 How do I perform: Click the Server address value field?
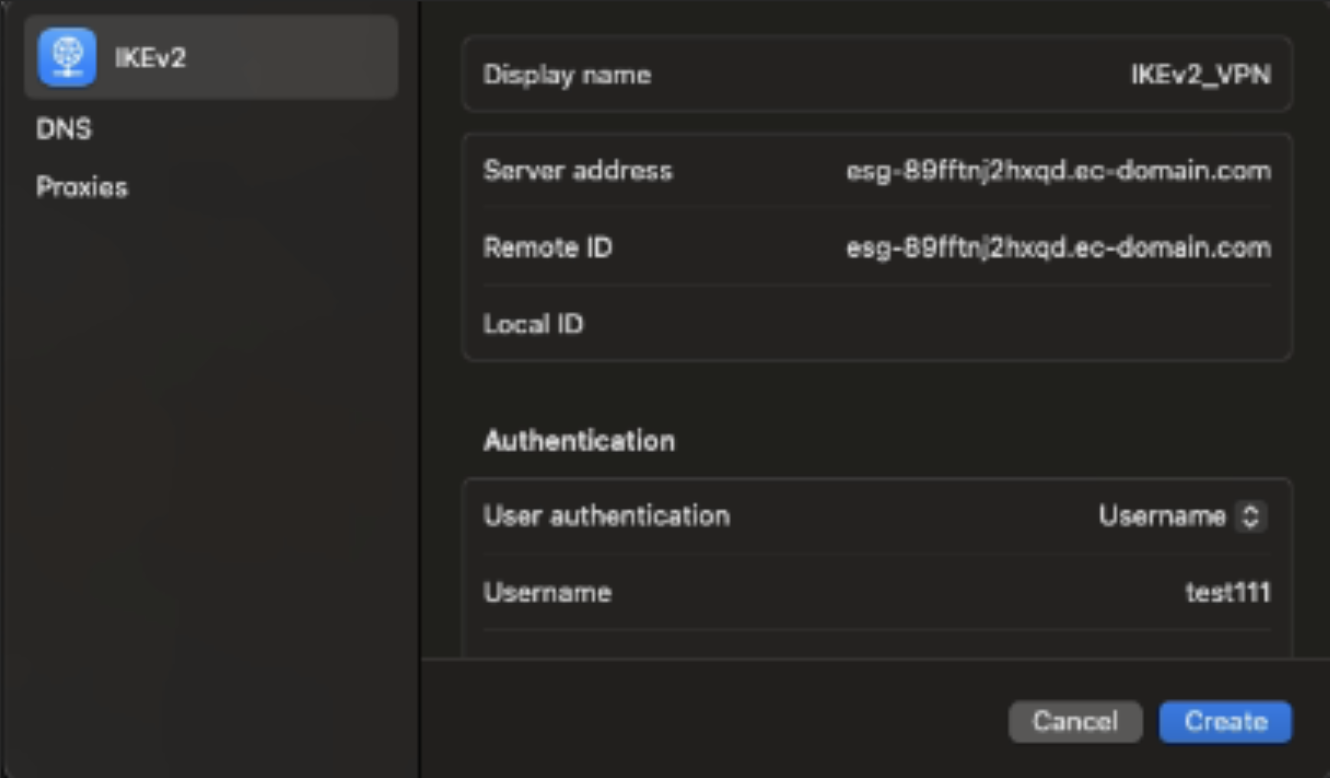1058,171
